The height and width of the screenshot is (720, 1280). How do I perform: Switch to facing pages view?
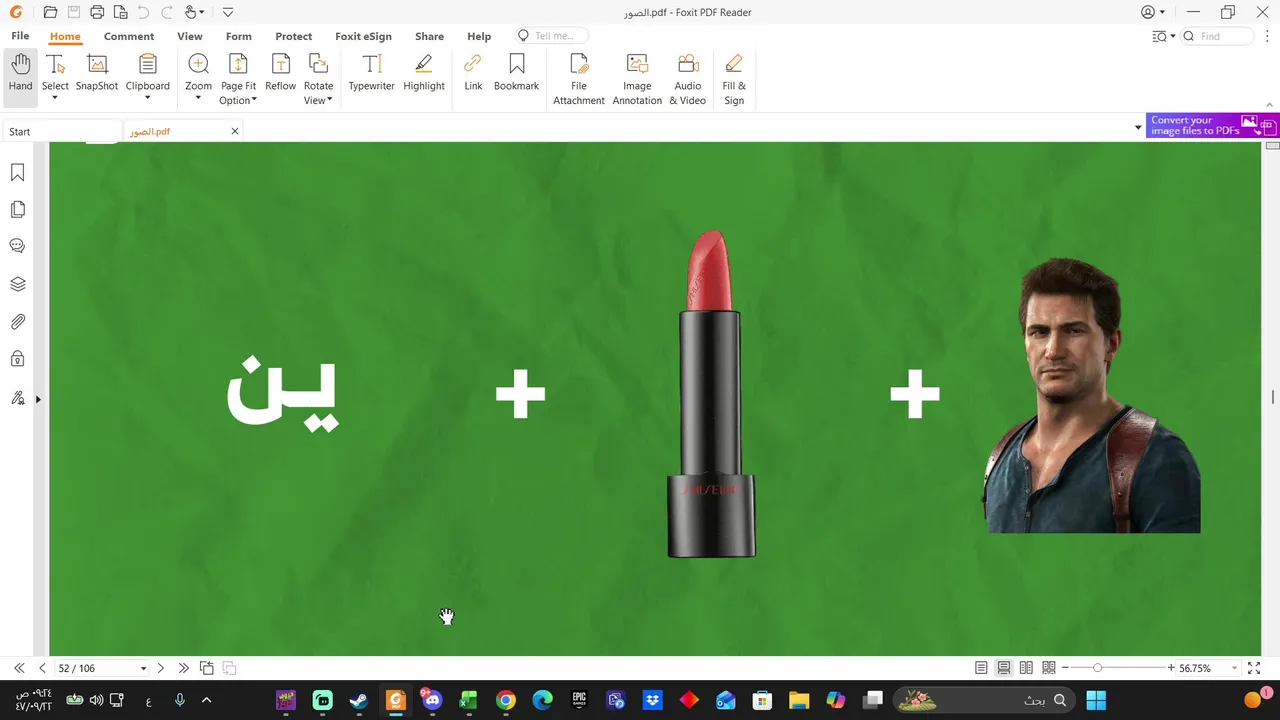[x=1026, y=668]
